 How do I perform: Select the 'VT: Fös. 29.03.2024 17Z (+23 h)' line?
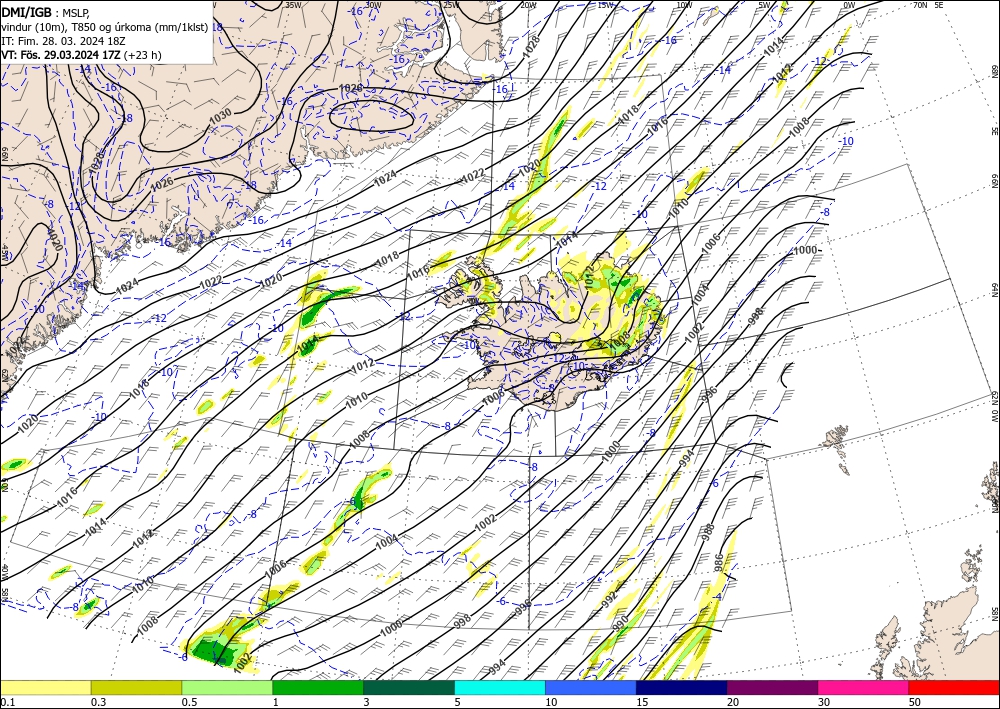pyautogui.click(x=81, y=55)
